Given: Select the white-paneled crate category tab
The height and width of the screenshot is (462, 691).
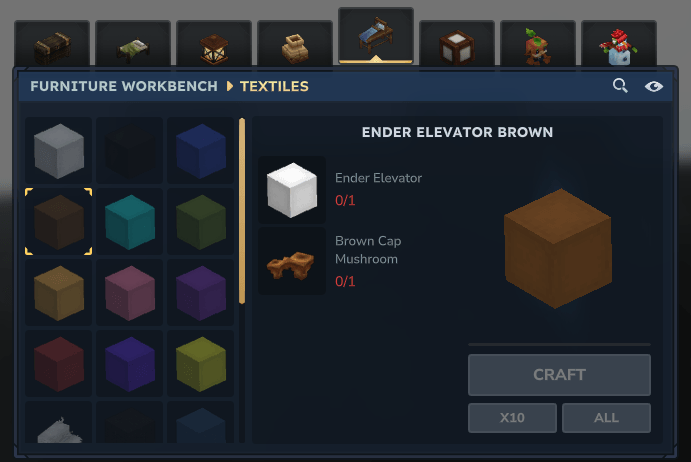Looking at the screenshot, I should pyautogui.click(x=457, y=44).
